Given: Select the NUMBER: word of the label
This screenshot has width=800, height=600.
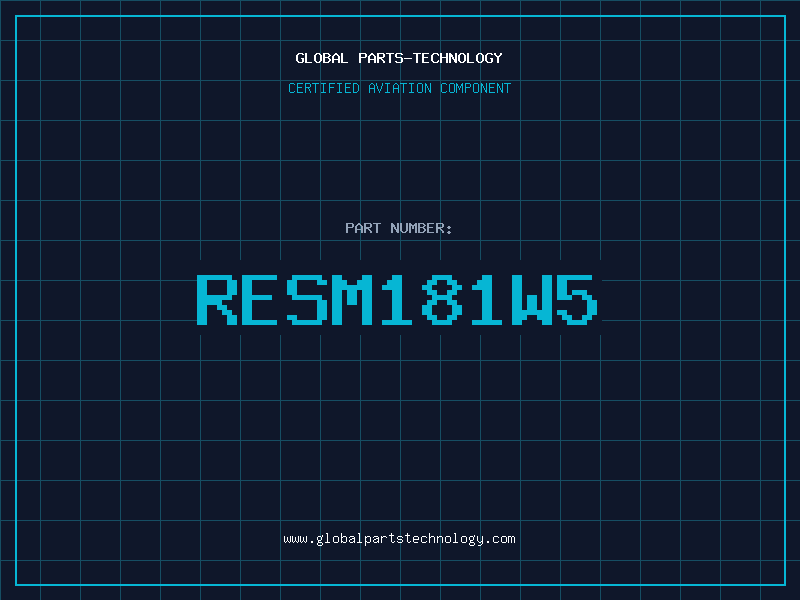Looking at the screenshot, I should tap(421, 228).
